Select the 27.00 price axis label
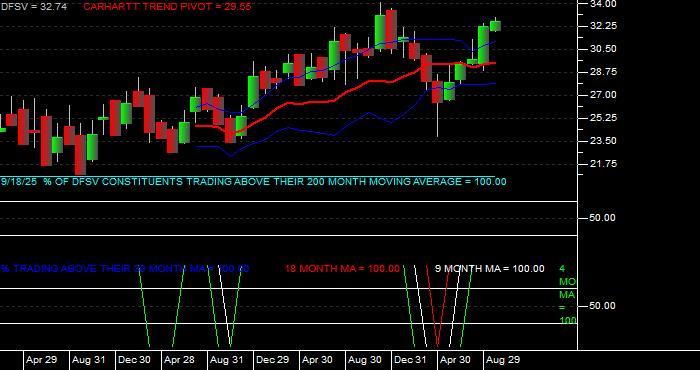The width and height of the screenshot is (700, 370). [603, 95]
